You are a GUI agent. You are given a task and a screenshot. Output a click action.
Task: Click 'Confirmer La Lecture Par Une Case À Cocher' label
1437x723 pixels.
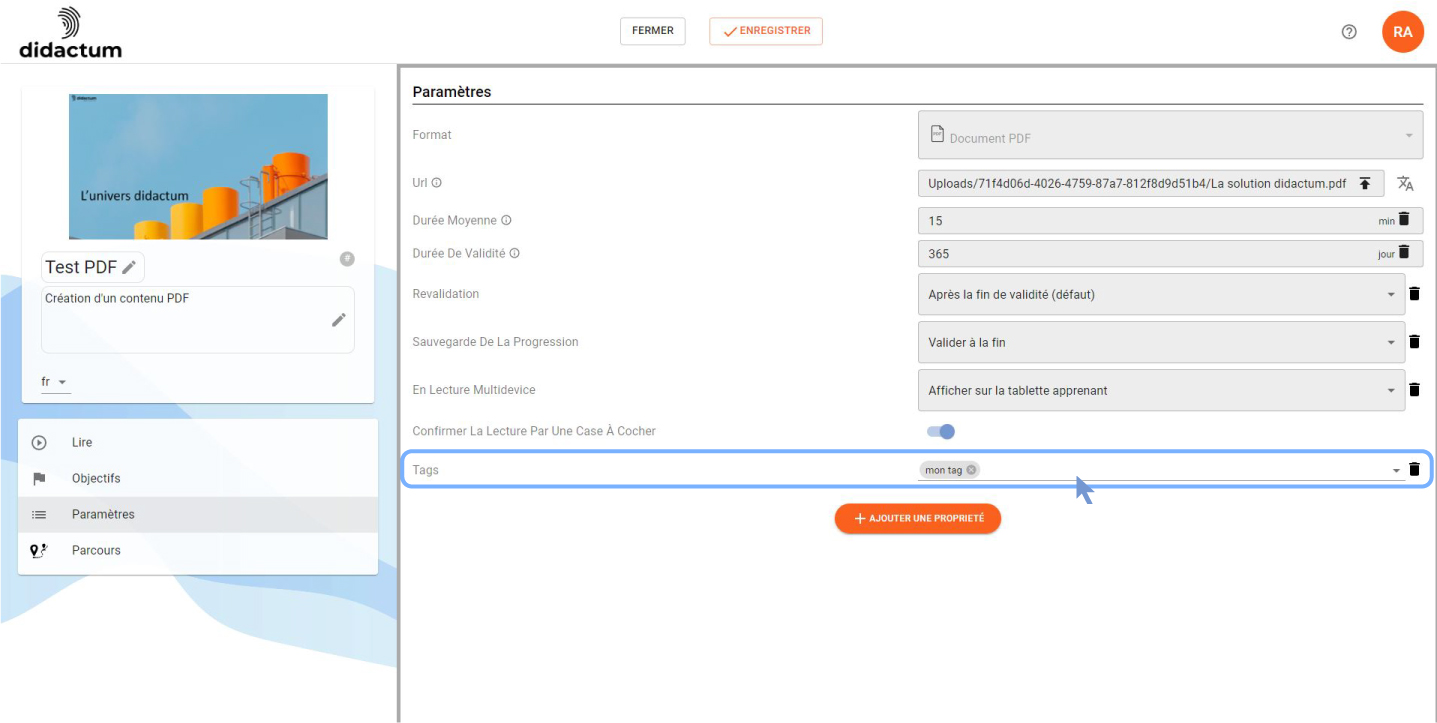click(534, 431)
